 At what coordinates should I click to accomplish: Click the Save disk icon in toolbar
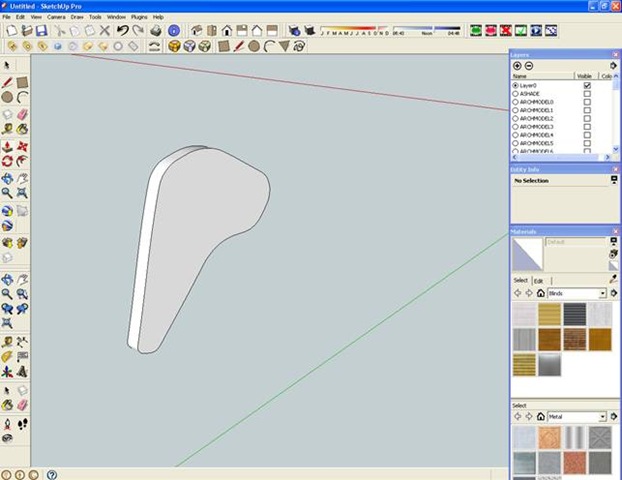tap(40, 31)
